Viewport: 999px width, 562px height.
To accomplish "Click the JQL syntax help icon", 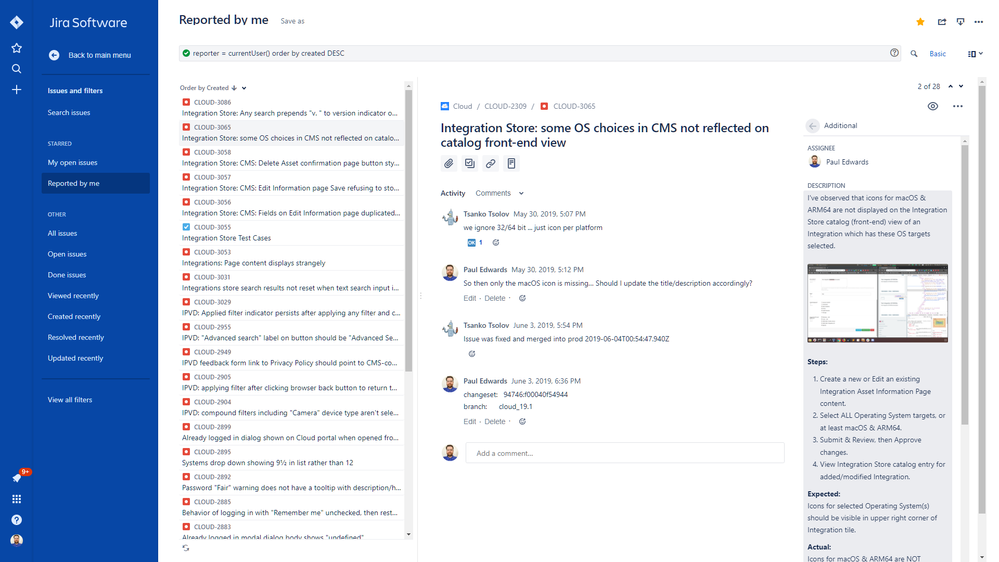I will point(894,53).
